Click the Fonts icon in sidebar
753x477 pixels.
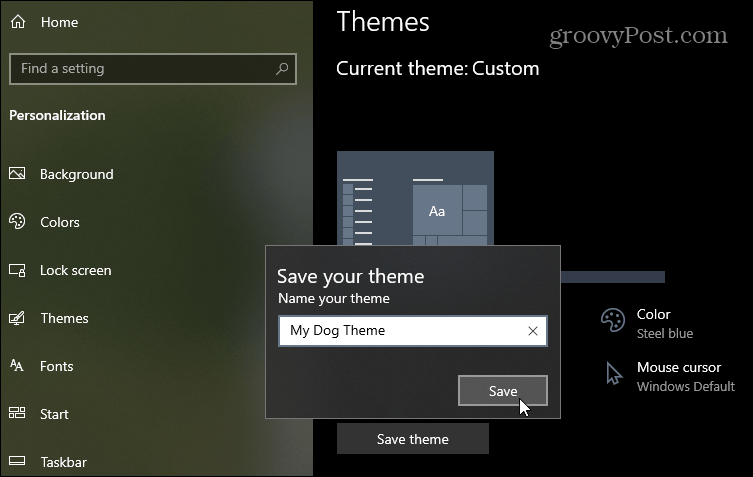(x=17, y=366)
